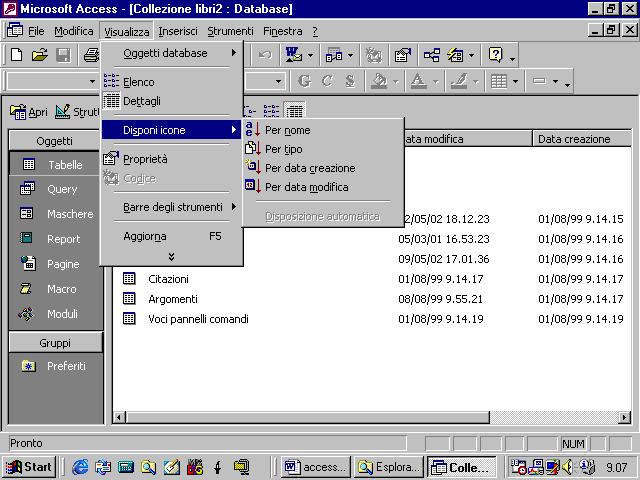
Task: Click the gridlines toolbar icon
Action: point(499,81)
